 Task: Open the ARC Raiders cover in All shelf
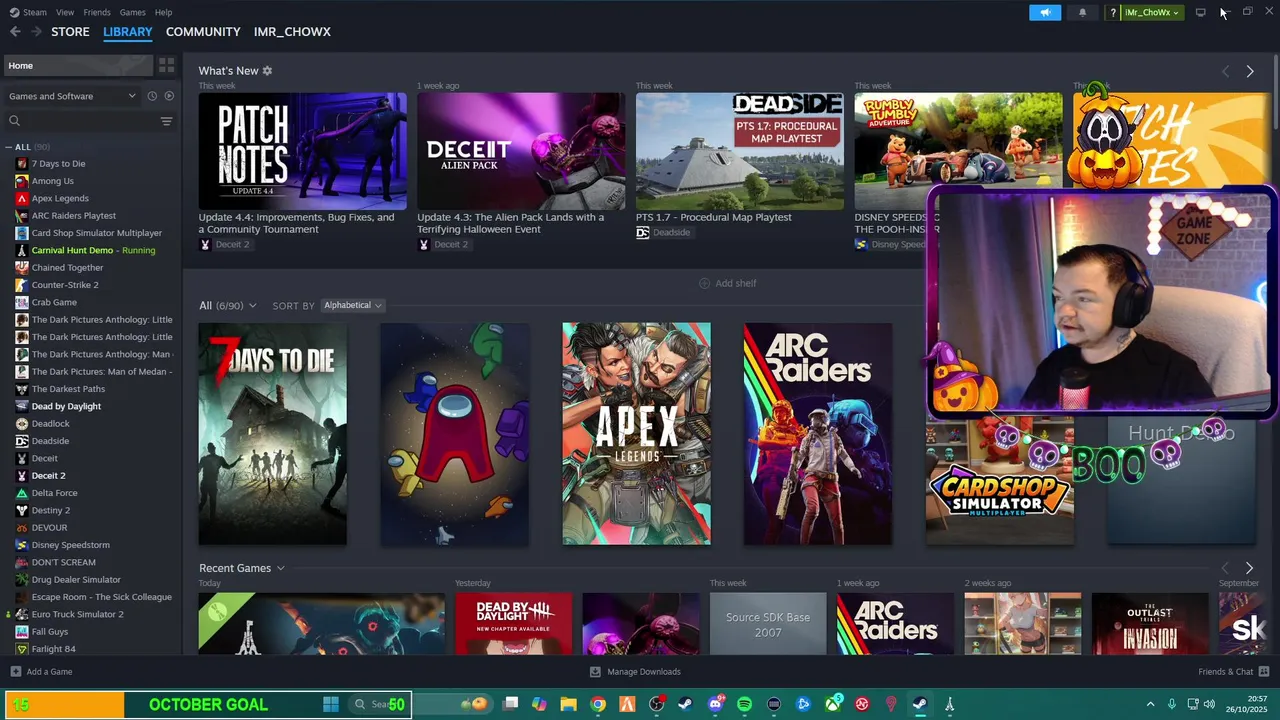click(x=818, y=434)
